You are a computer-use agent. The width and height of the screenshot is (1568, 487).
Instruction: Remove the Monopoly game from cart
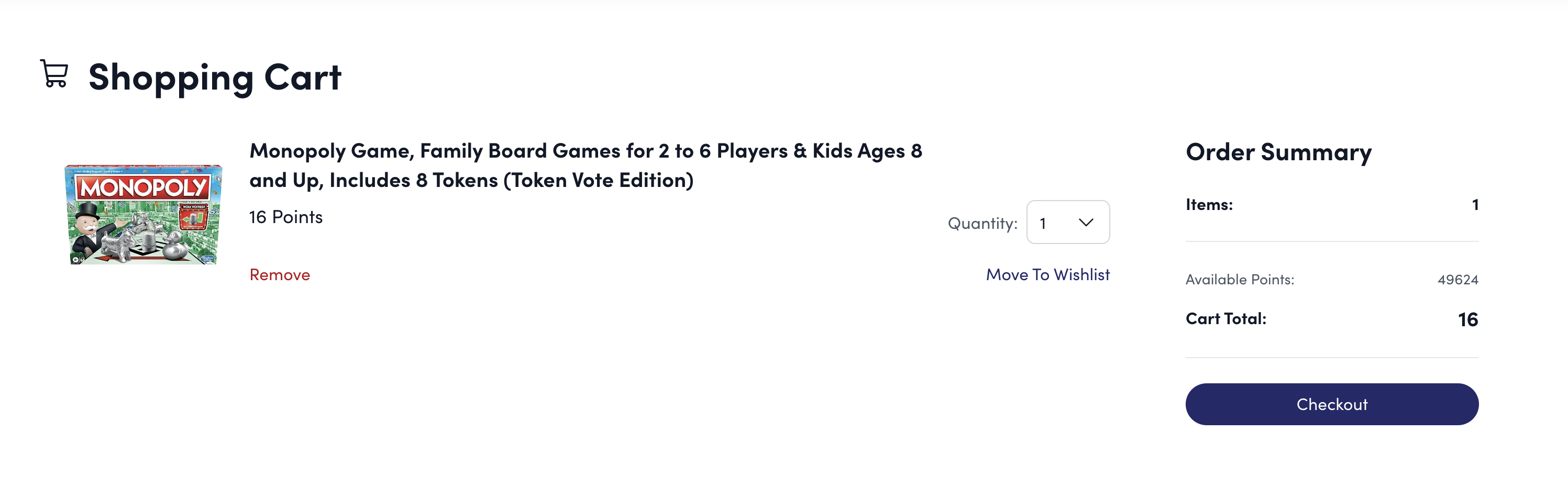point(279,275)
